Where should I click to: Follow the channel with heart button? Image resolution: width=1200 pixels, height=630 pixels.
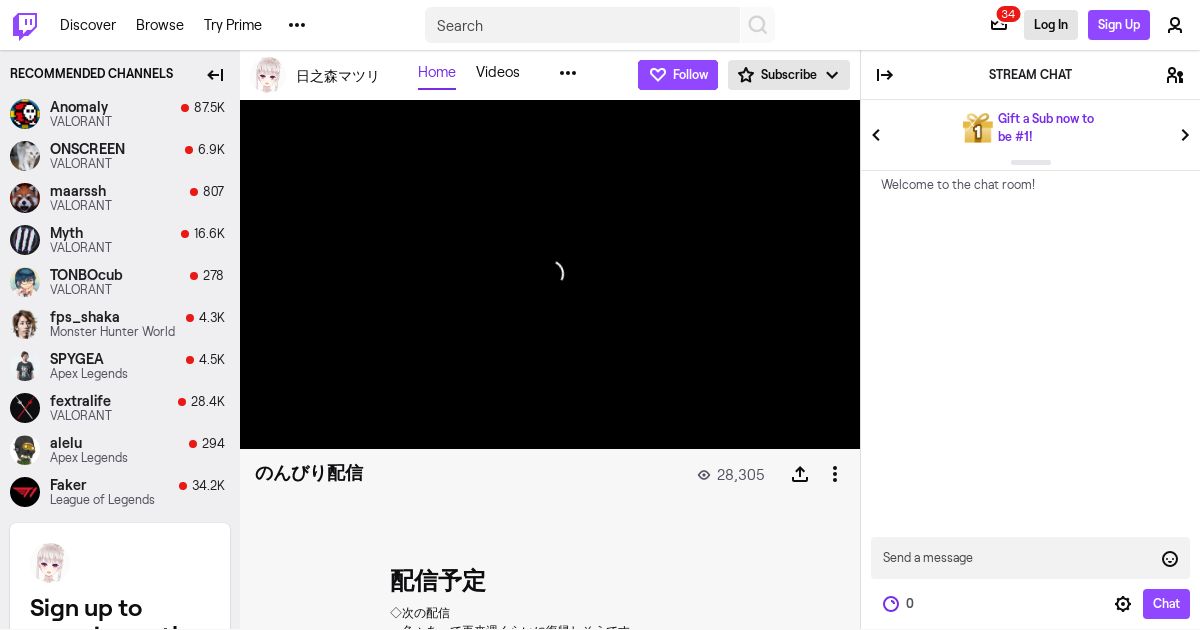click(x=678, y=75)
